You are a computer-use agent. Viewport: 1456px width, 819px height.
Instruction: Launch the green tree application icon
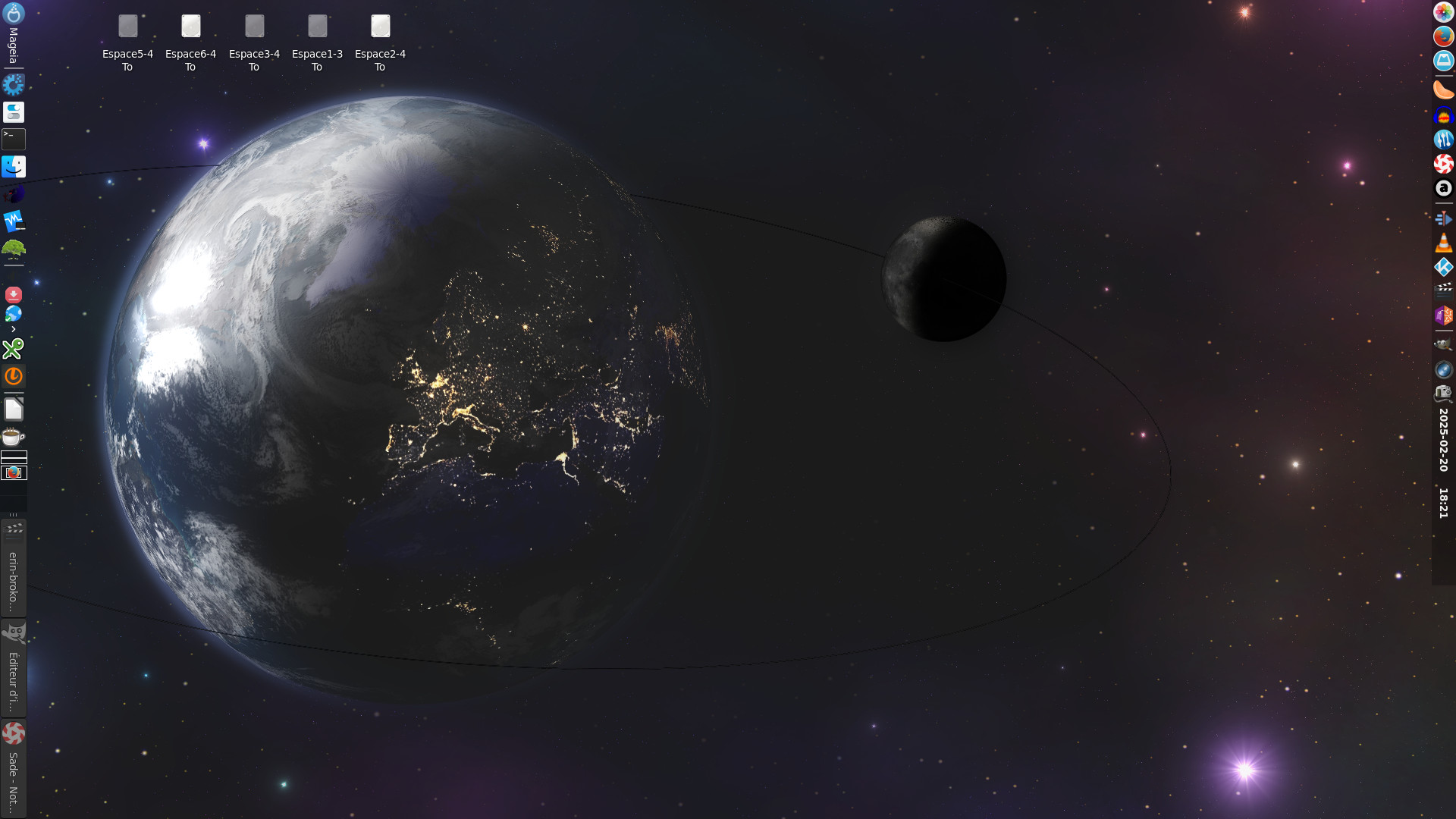pos(14,248)
